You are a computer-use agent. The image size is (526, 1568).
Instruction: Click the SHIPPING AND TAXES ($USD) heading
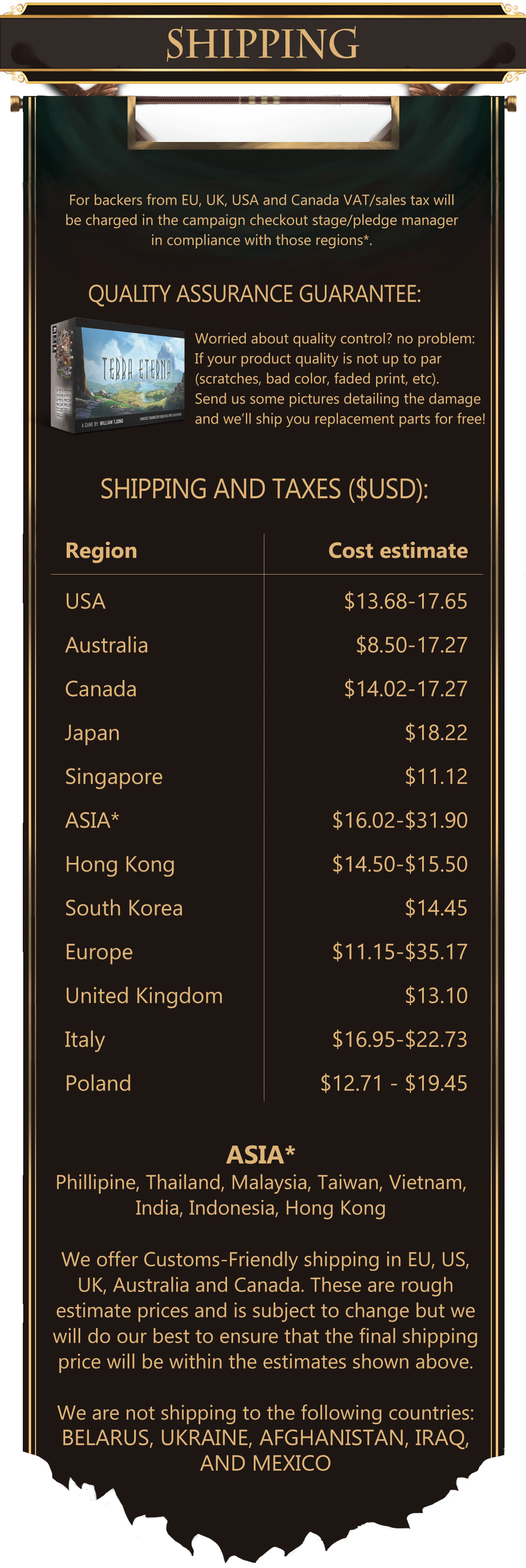pyautogui.click(x=264, y=489)
